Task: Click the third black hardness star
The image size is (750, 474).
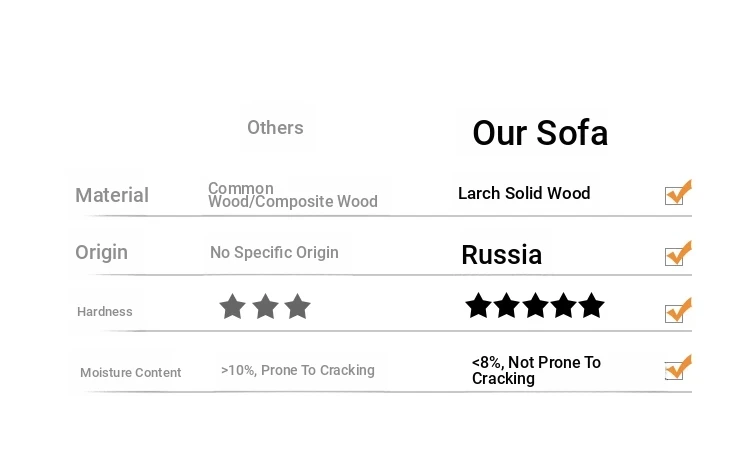Action: [535, 306]
